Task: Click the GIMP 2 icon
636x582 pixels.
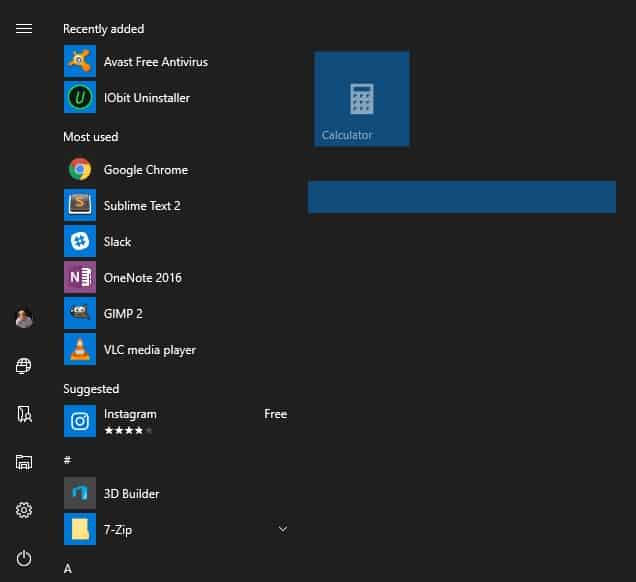Action: [x=80, y=313]
